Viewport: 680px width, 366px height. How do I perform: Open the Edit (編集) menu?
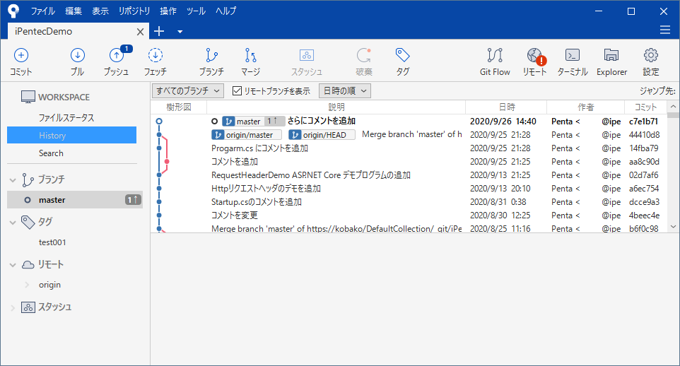[x=73, y=11]
